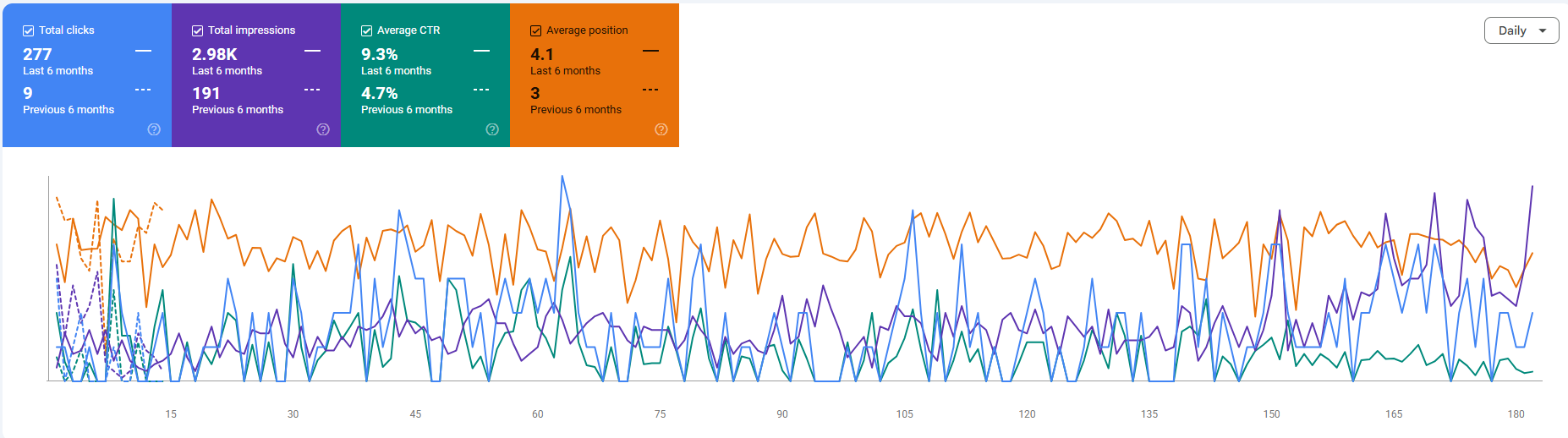Click the 4.1 average position value
The width and height of the screenshot is (1568, 438).
pos(542,54)
